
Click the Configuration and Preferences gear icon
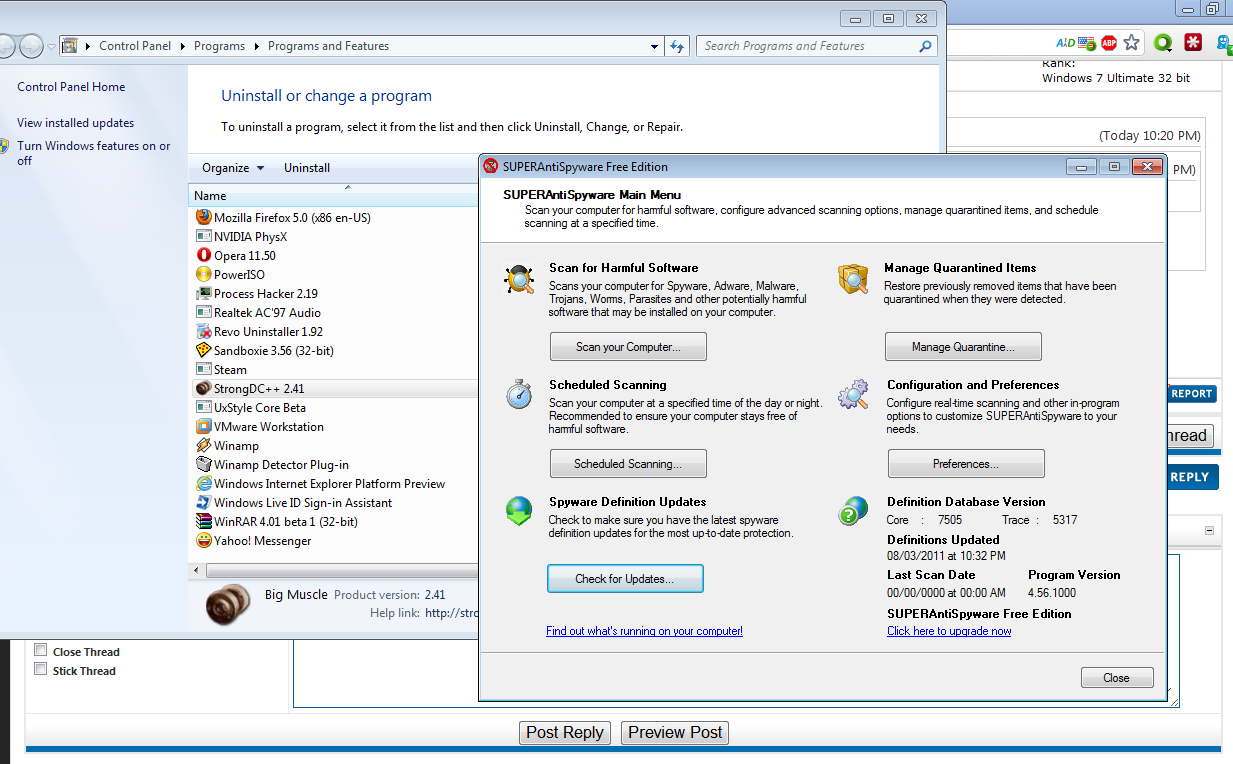coord(853,395)
